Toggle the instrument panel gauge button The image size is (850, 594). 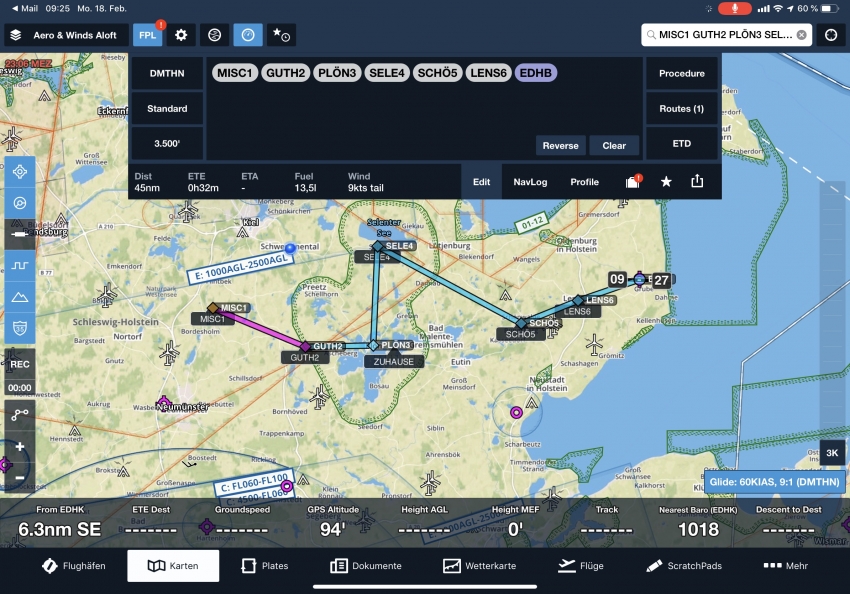[x=248, y=35]
